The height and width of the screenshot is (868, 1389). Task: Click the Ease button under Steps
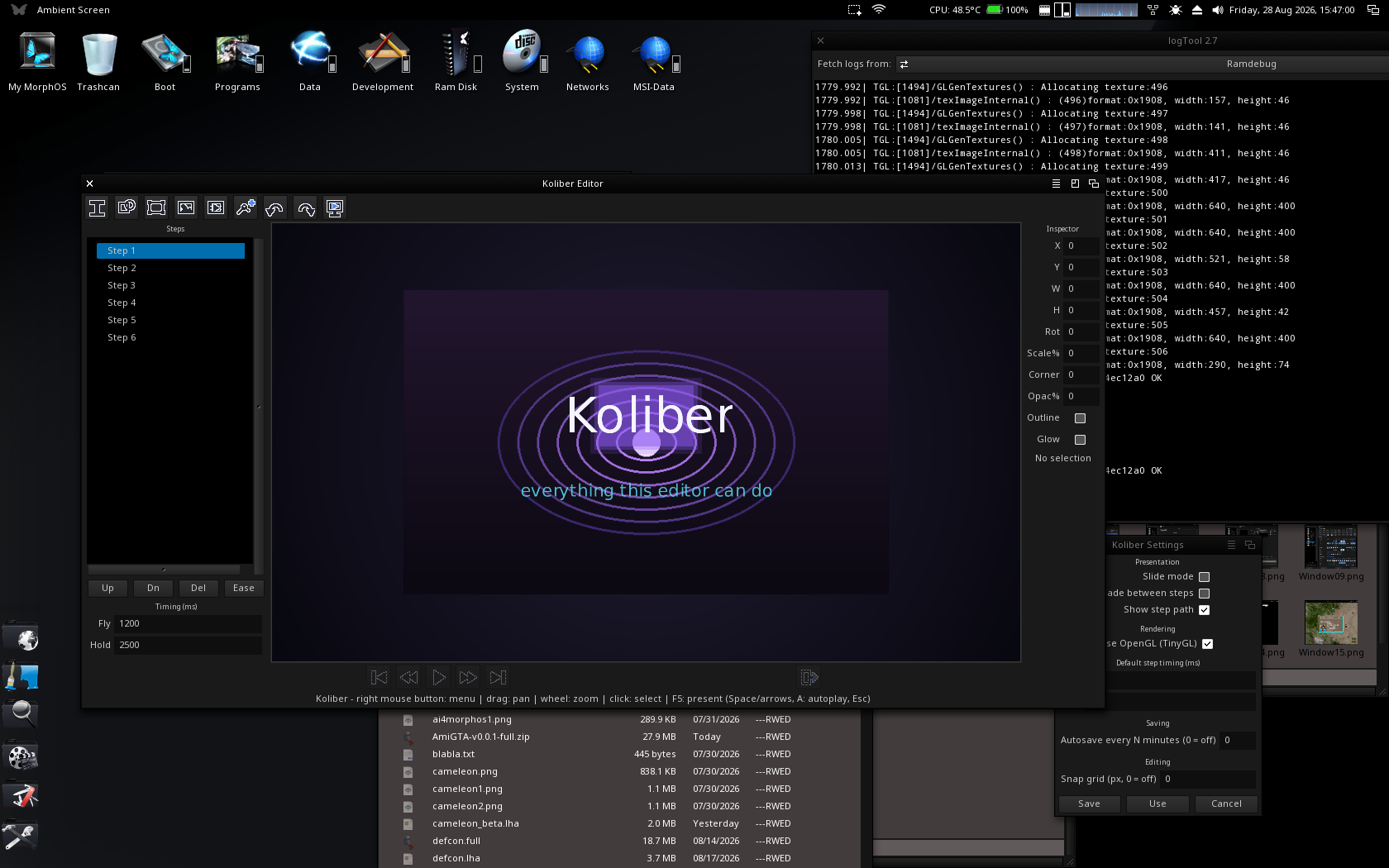tap(244, 589)
